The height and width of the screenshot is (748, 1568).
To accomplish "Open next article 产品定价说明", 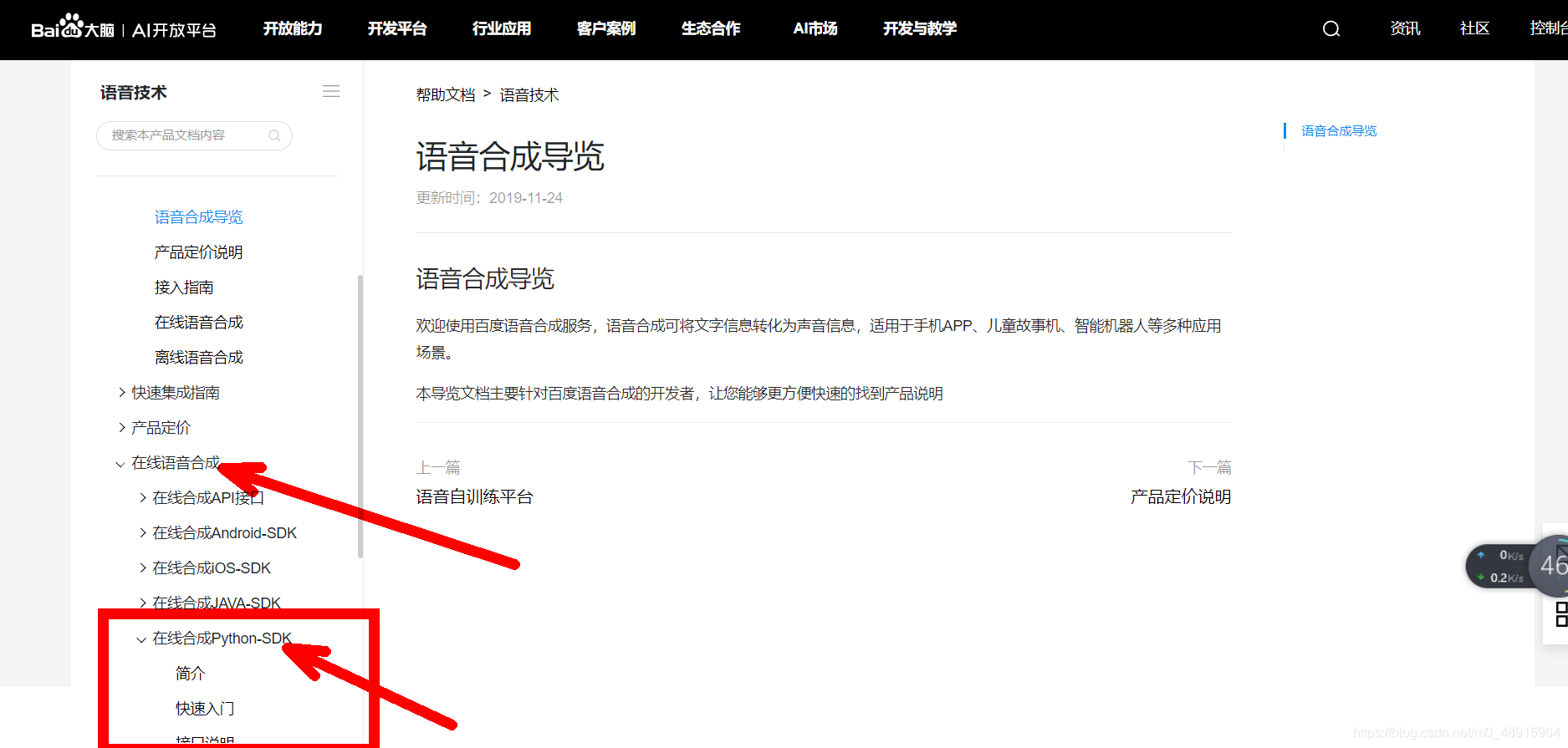I will point(1181,497).
